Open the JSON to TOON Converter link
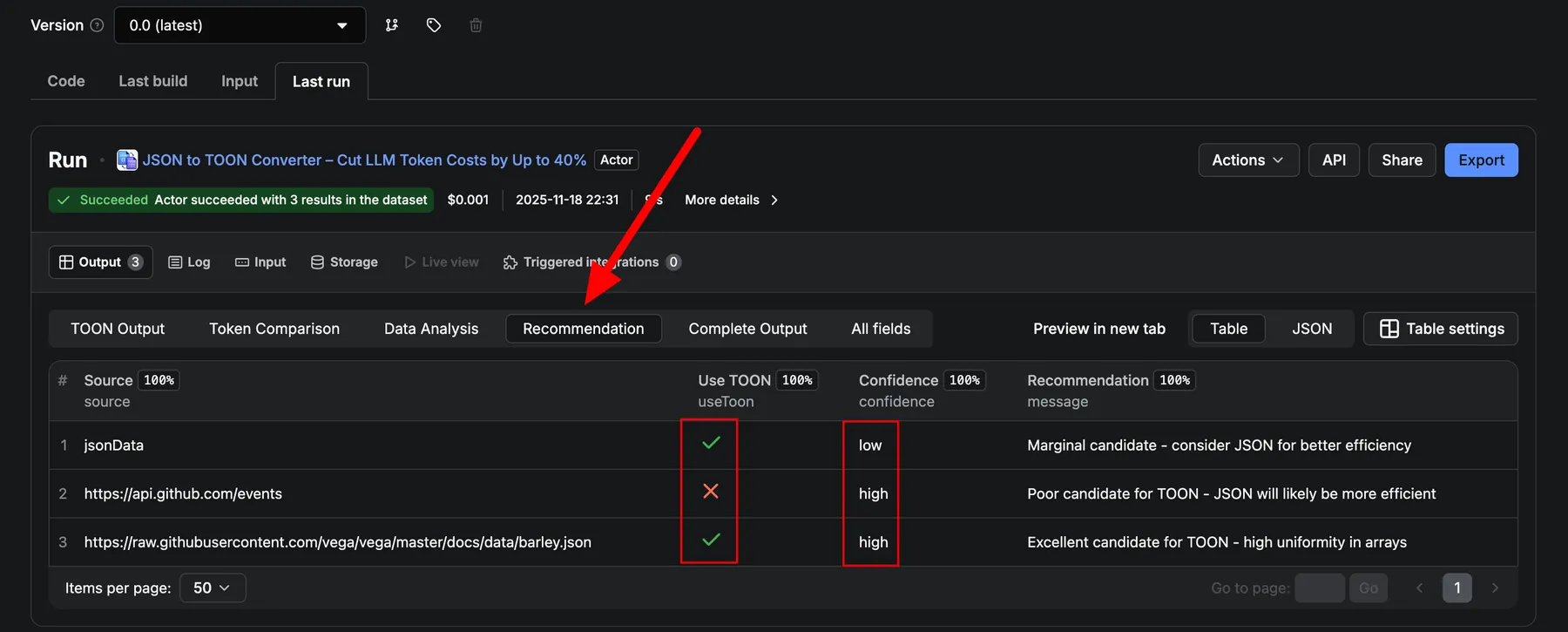The height and width of the screenshot is (632, 1568). (x=363, y=160)
